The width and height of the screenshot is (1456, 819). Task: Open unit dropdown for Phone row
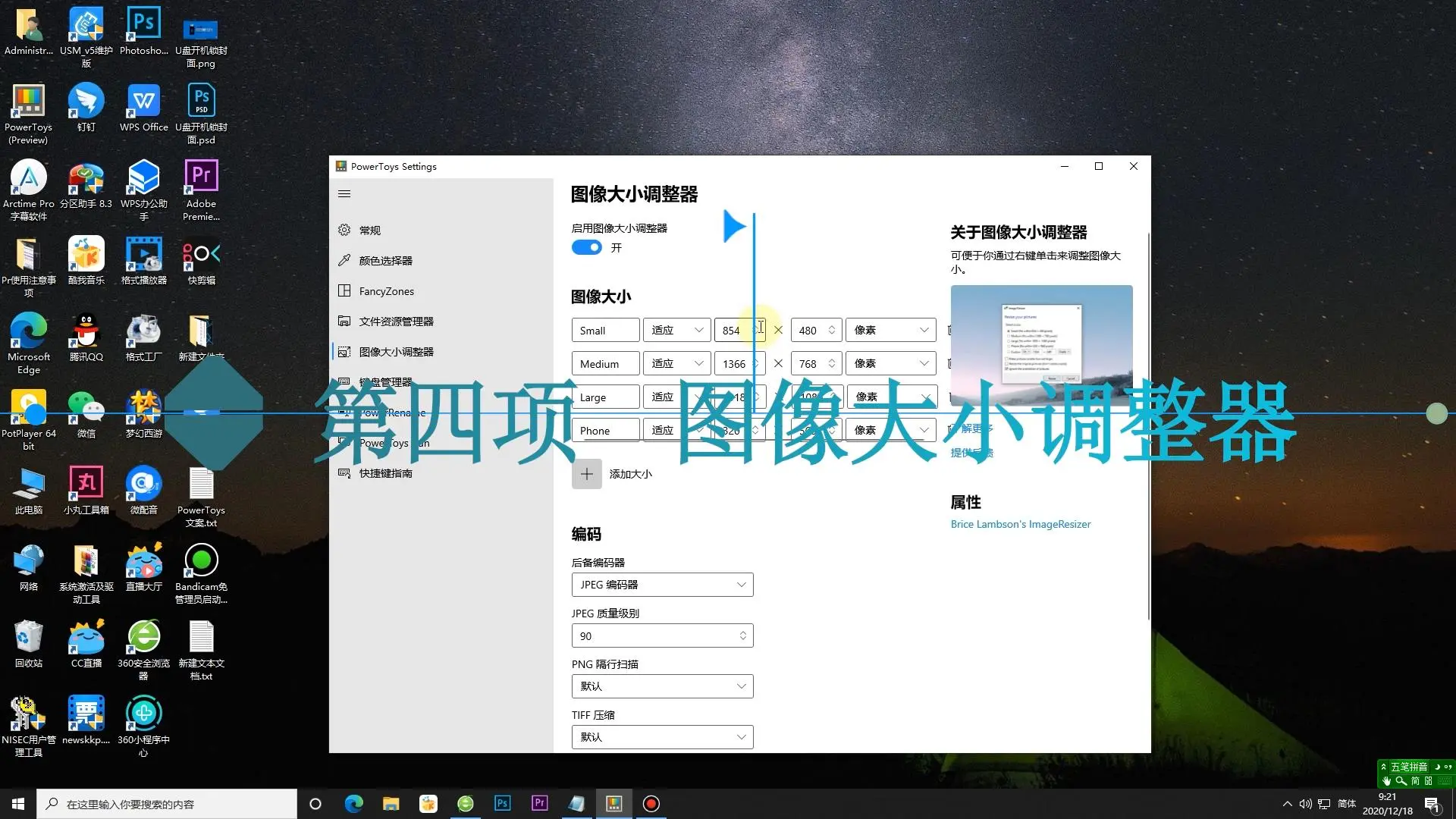pos(891,431)
